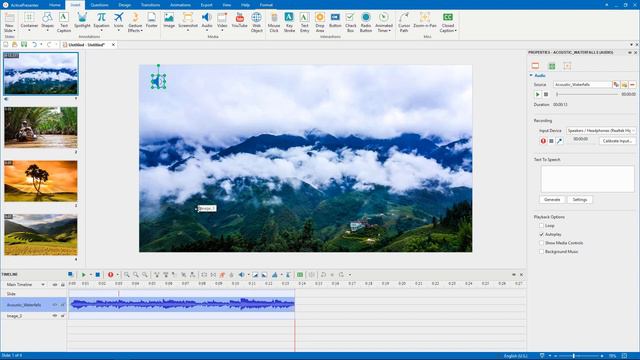Insert a Web Object
This screenshot has width=640, height=360.
coord(257,22)
